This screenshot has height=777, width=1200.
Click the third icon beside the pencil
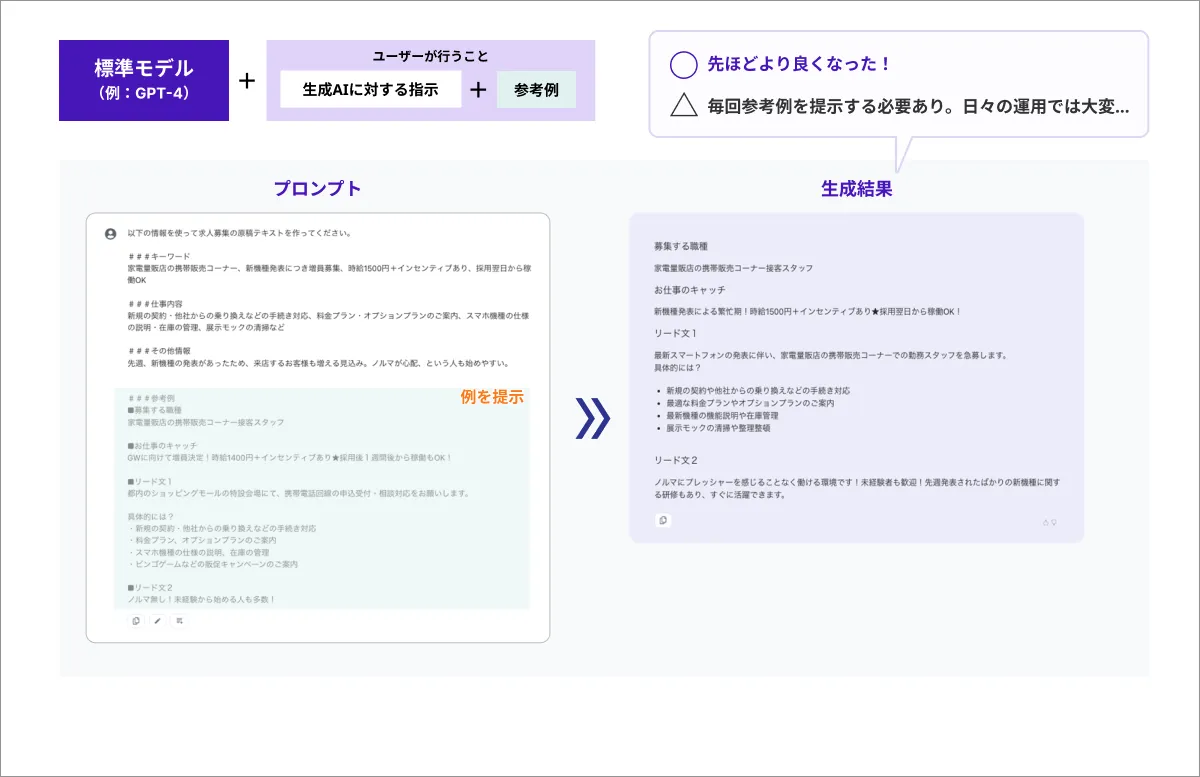pos(179,621)
